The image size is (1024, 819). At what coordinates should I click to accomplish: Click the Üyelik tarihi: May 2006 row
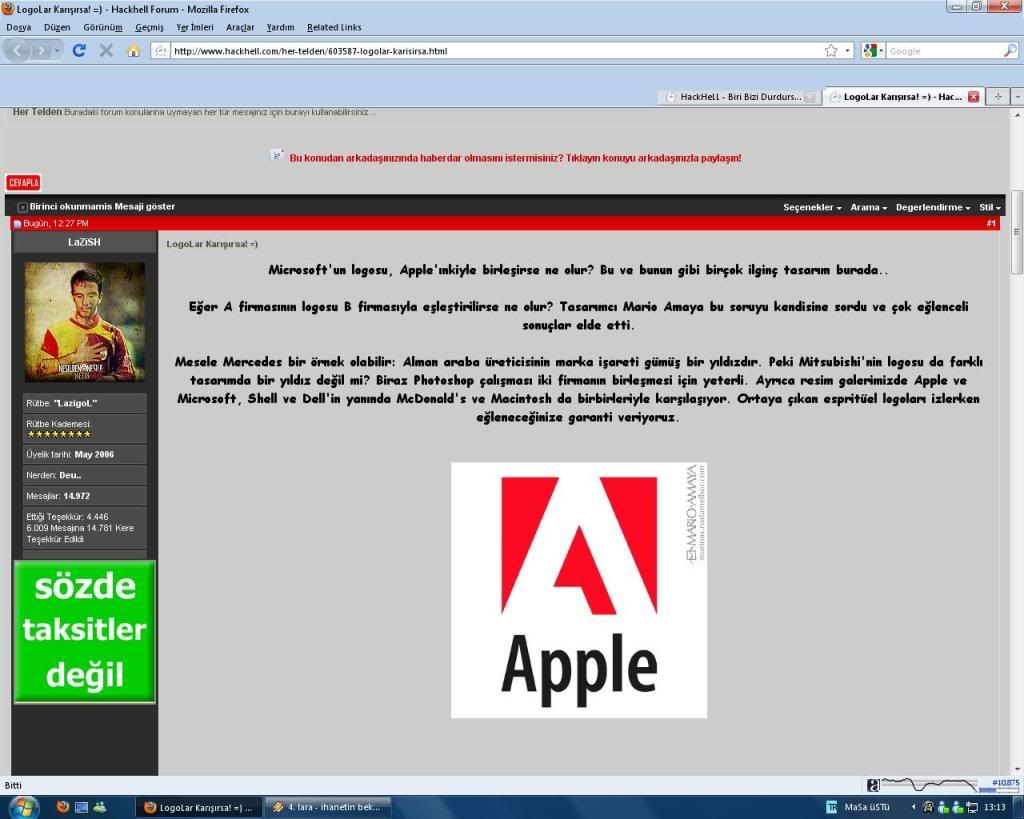pyautogui.click(x=84, y=454)
